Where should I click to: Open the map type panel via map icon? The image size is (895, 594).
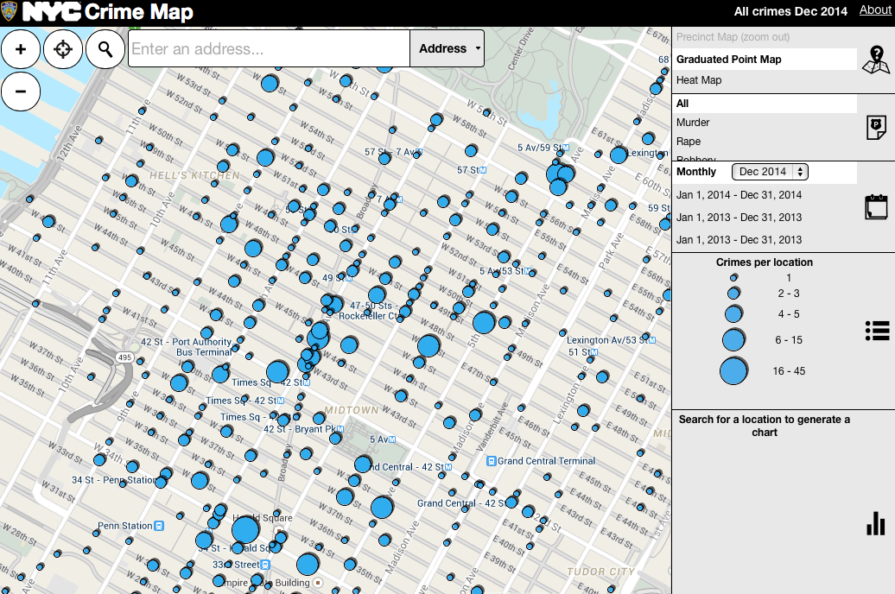(876, 62)
